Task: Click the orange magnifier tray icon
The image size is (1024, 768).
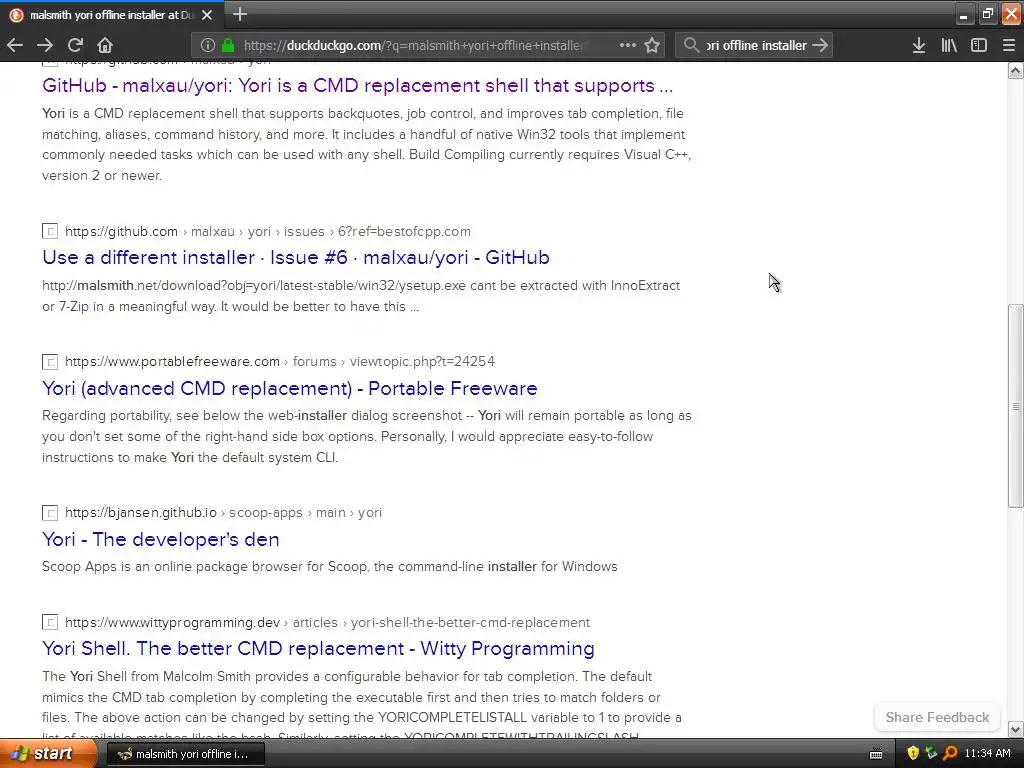Action: pos(950,753)
